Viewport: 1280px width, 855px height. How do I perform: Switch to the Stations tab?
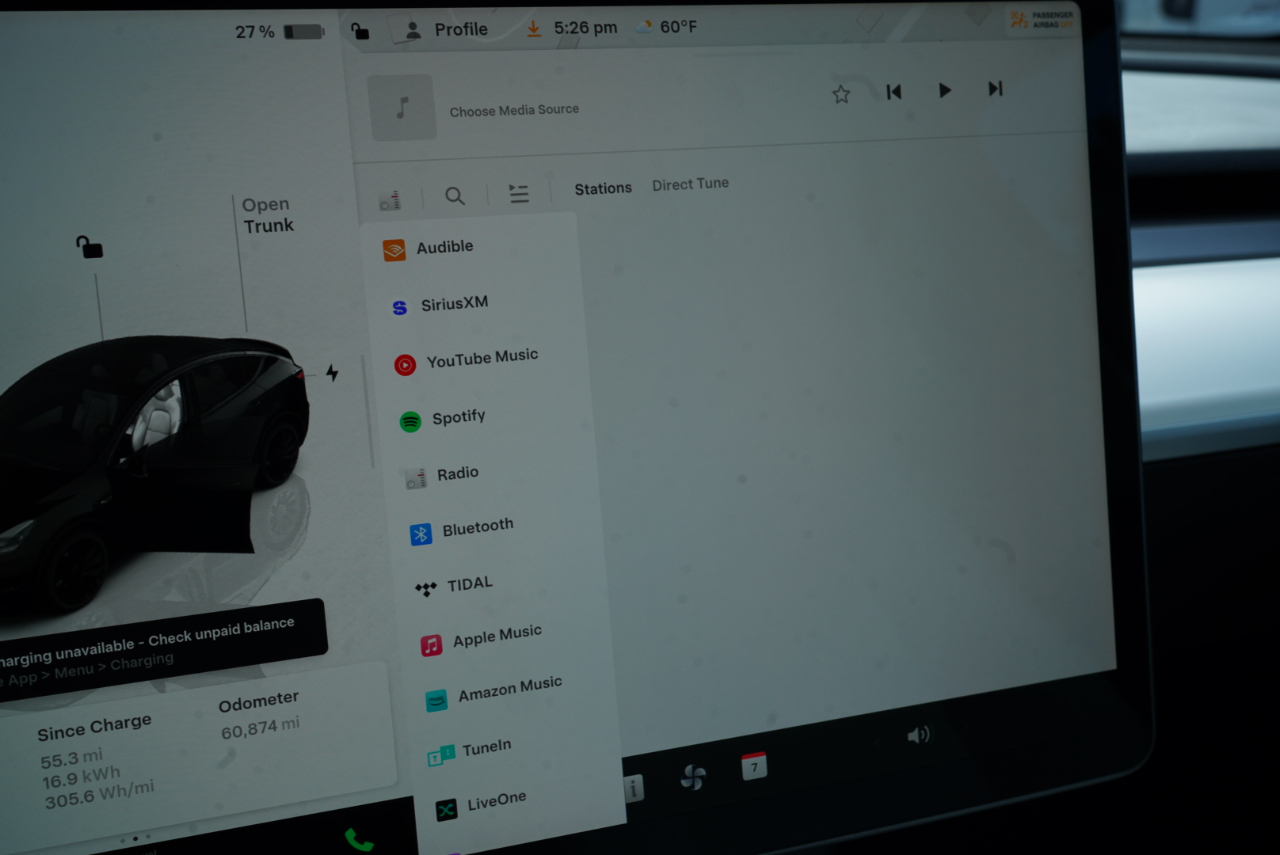[603, 188]
